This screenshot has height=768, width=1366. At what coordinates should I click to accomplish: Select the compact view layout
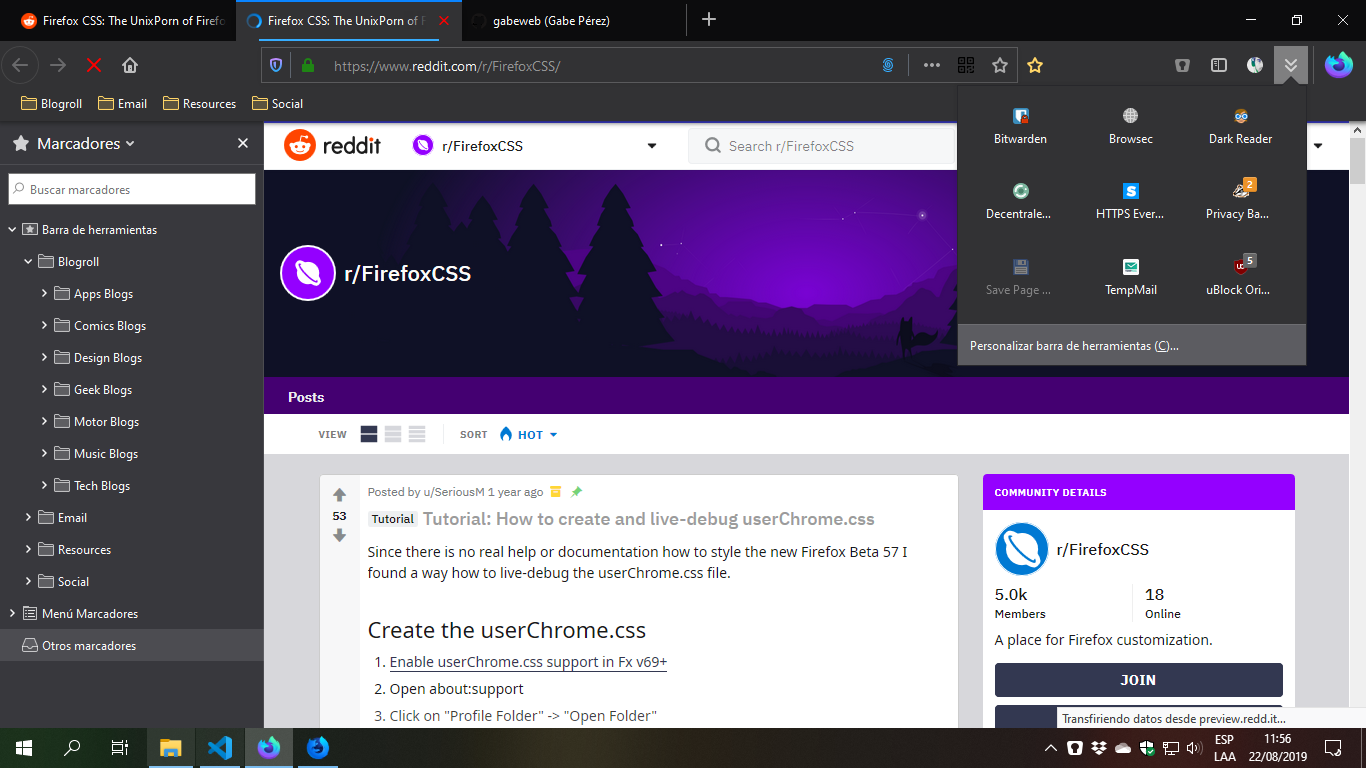(x=417, y=434)
